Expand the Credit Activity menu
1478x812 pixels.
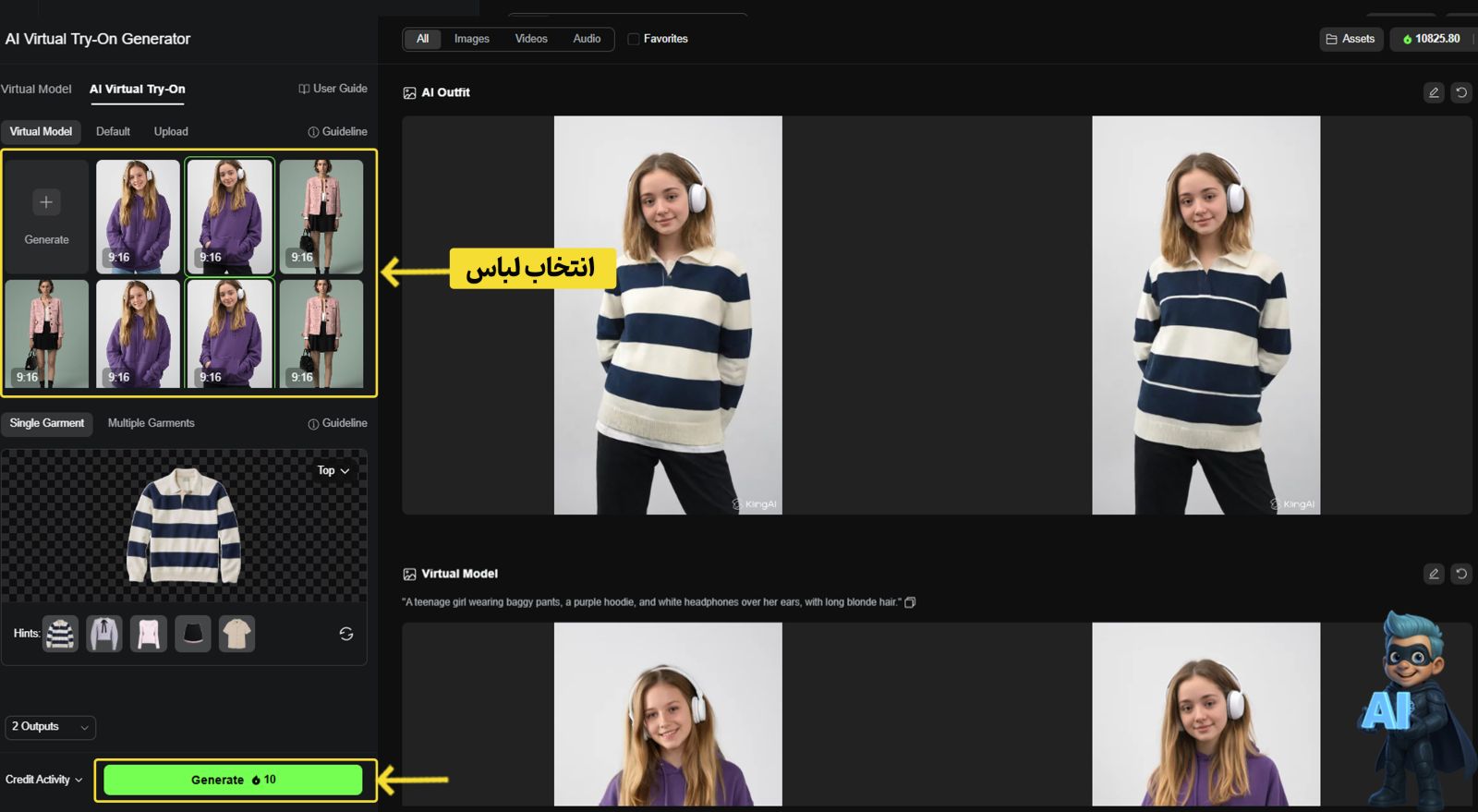pyautogui.click(x=43, y=780)
